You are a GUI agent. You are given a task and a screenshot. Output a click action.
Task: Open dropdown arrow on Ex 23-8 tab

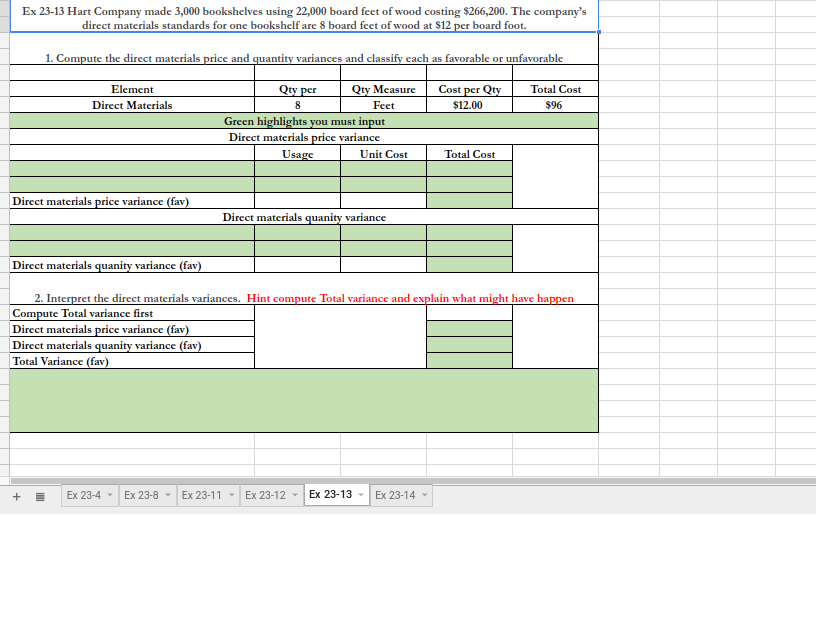coord(168,495)
